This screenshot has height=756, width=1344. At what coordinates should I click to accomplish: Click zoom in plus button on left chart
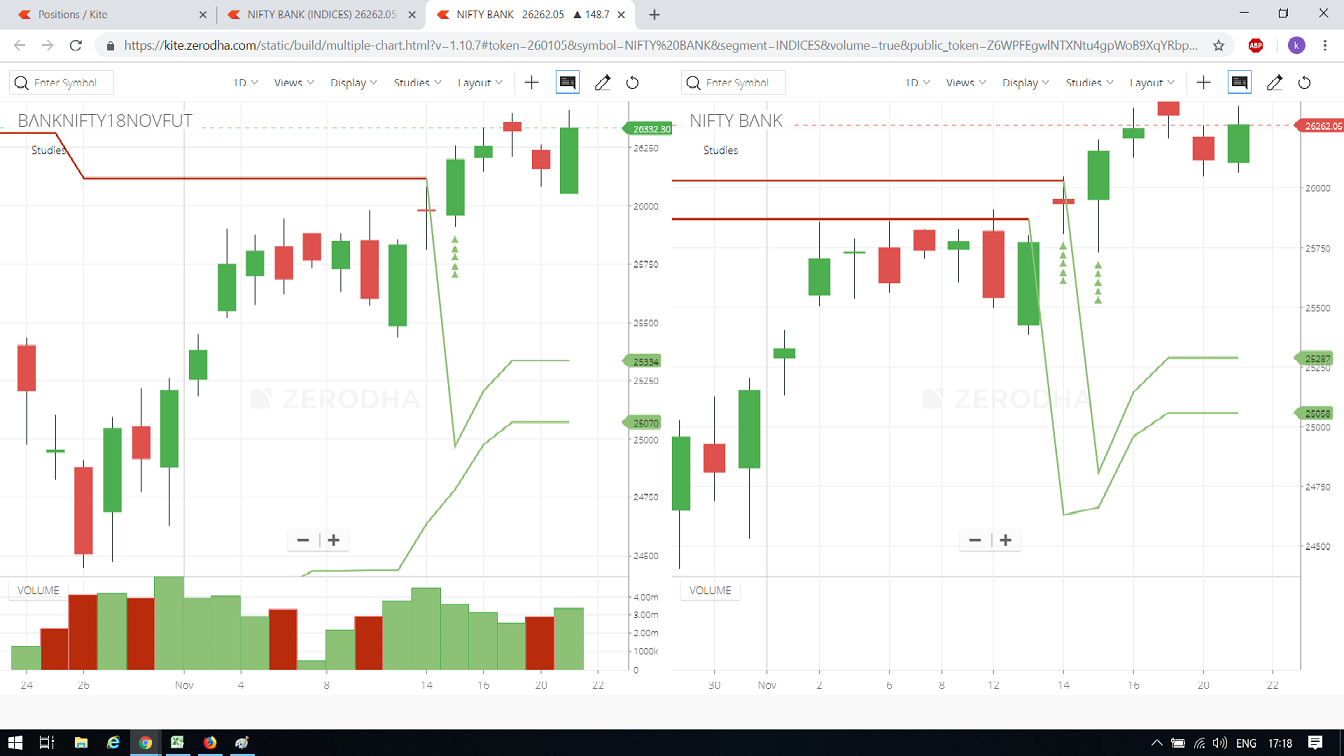334,540
